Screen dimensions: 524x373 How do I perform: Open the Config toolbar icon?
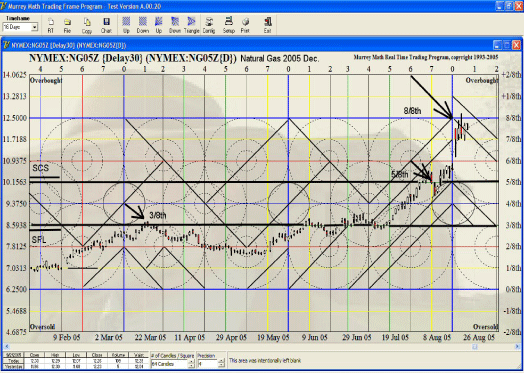coord(209,25)
